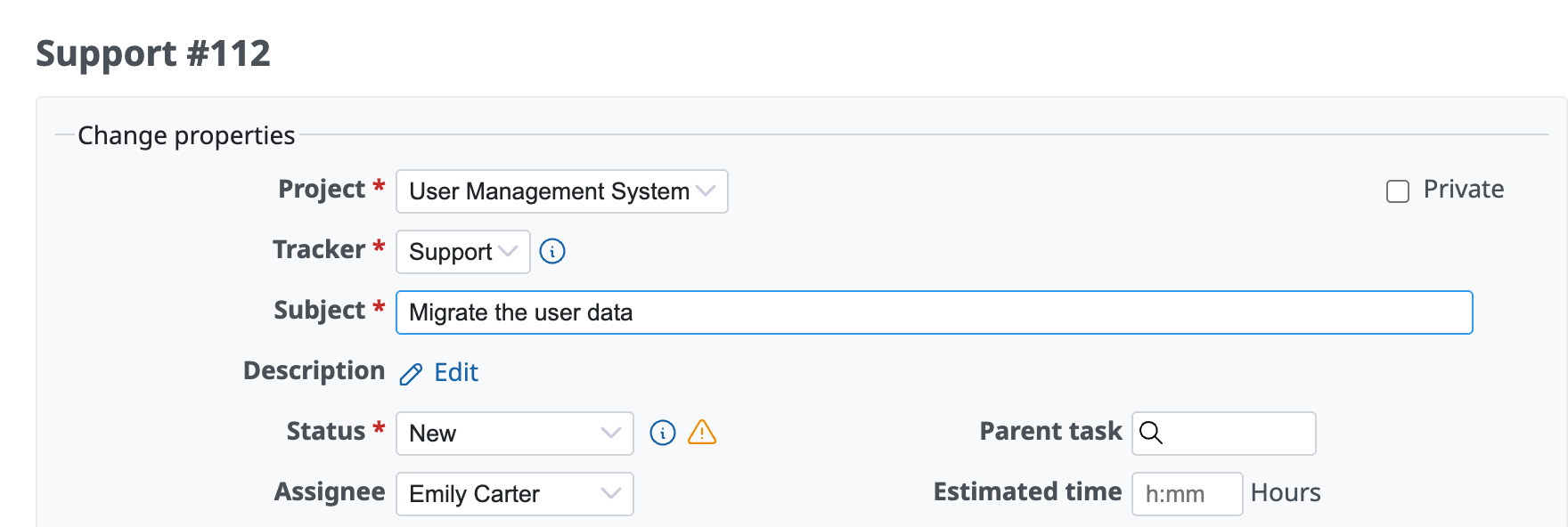1568x527 pixels.
Task: Enable the Private checkbox
Action: pos(1398,191)
